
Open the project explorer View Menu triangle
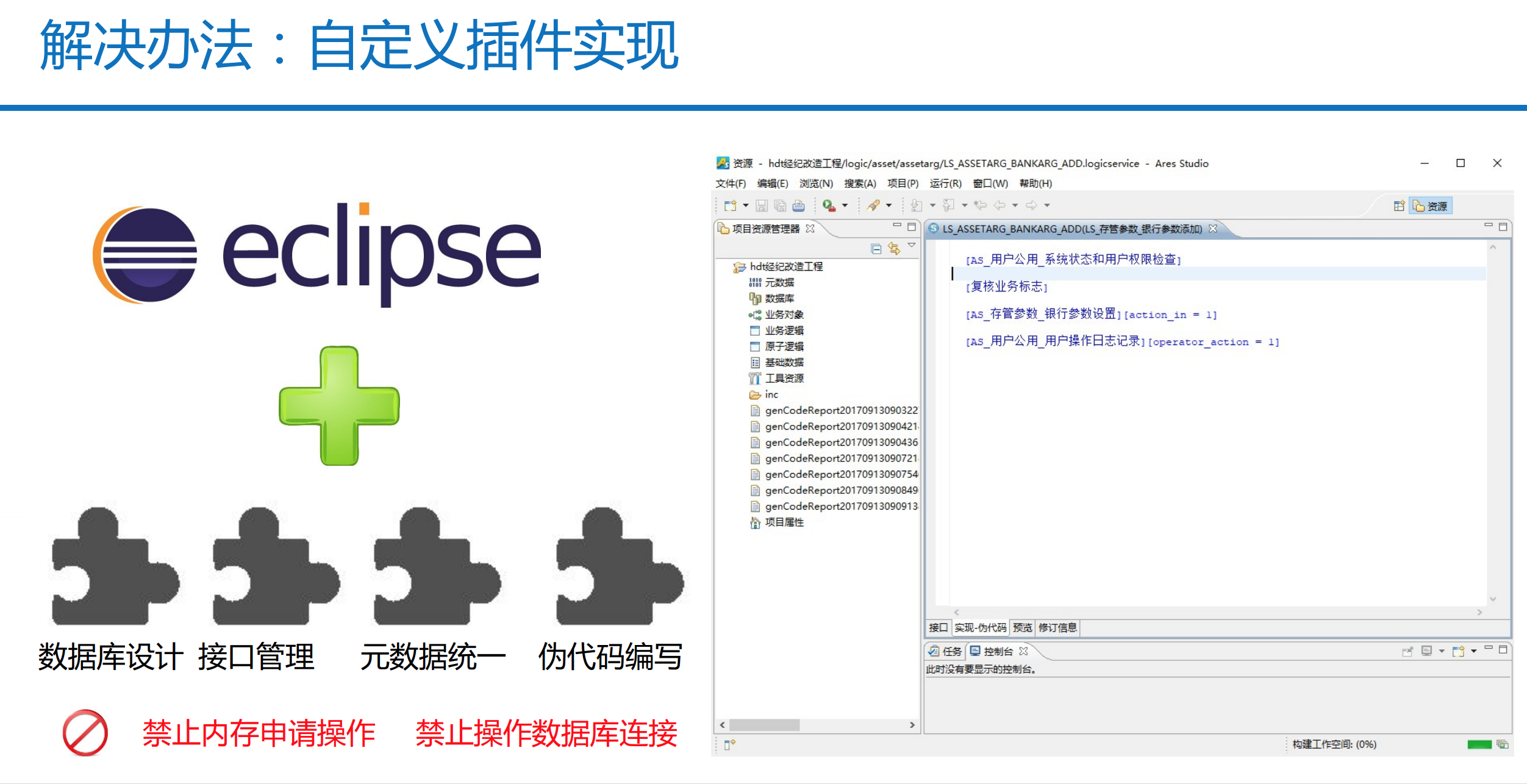(x=912, y=246)
